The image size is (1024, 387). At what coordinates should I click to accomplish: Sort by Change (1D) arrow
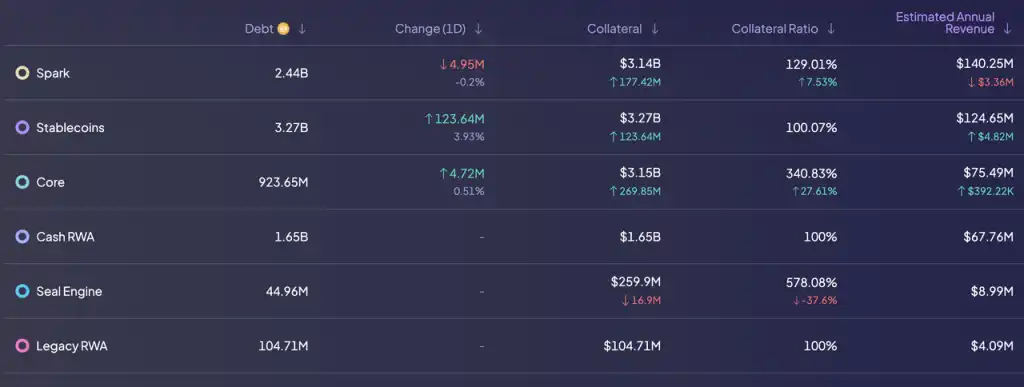tap(478, 29)
